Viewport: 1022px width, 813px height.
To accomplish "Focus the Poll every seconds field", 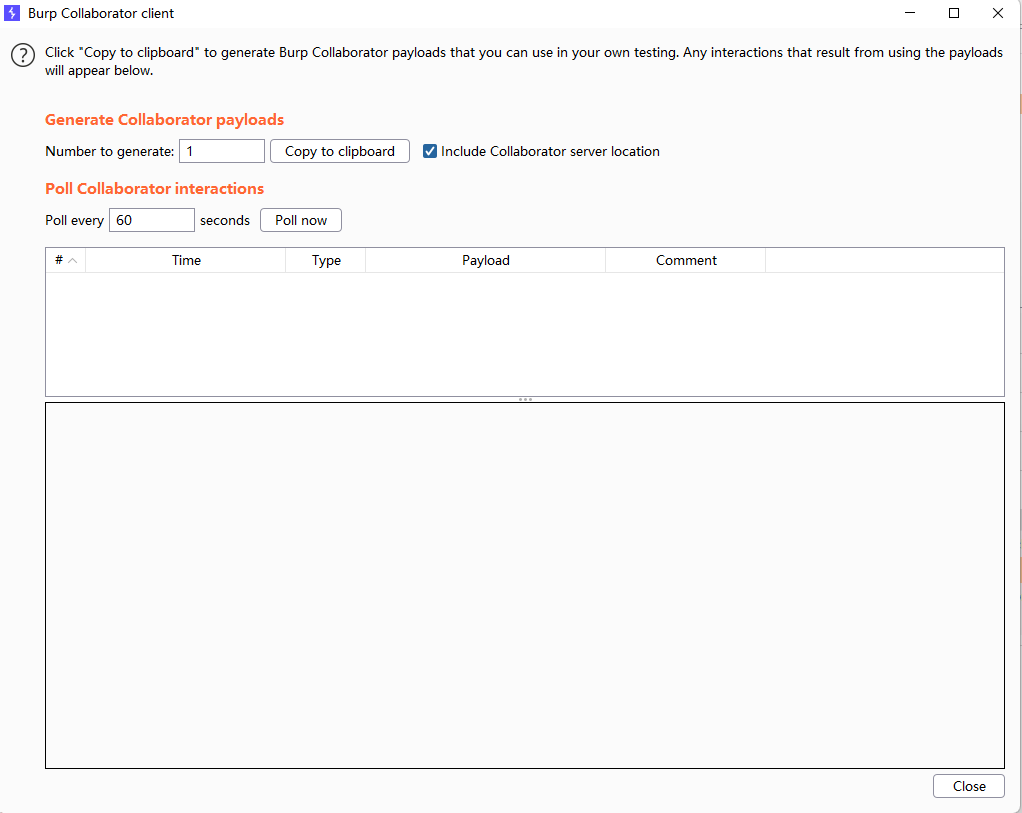I will coord(151,220).
